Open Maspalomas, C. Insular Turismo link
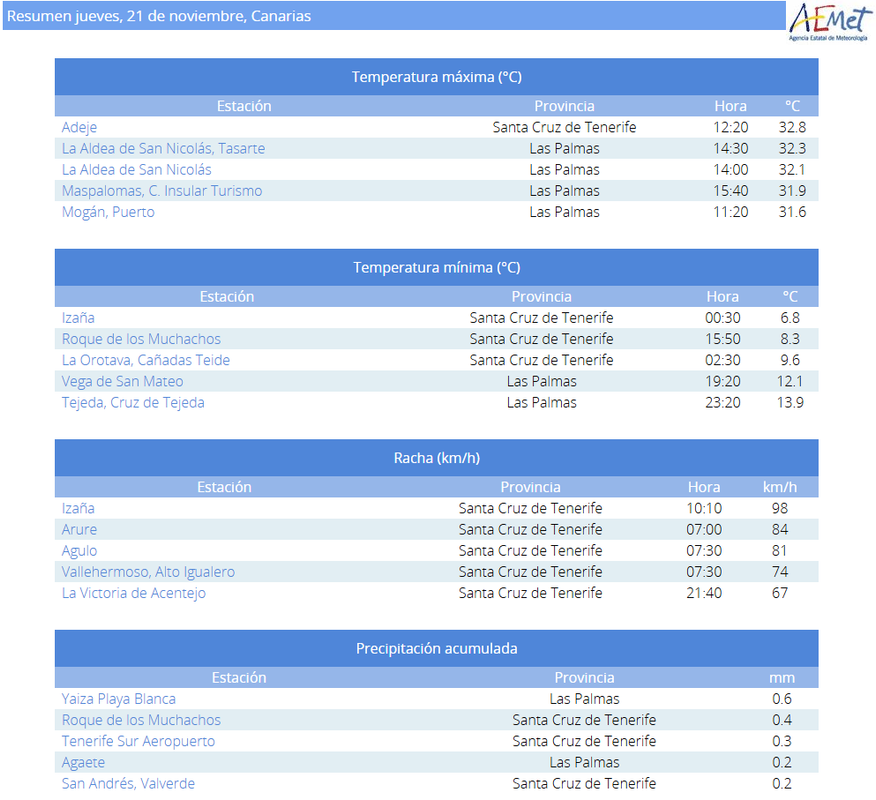The image size is (876, 800). coord(162,191)
